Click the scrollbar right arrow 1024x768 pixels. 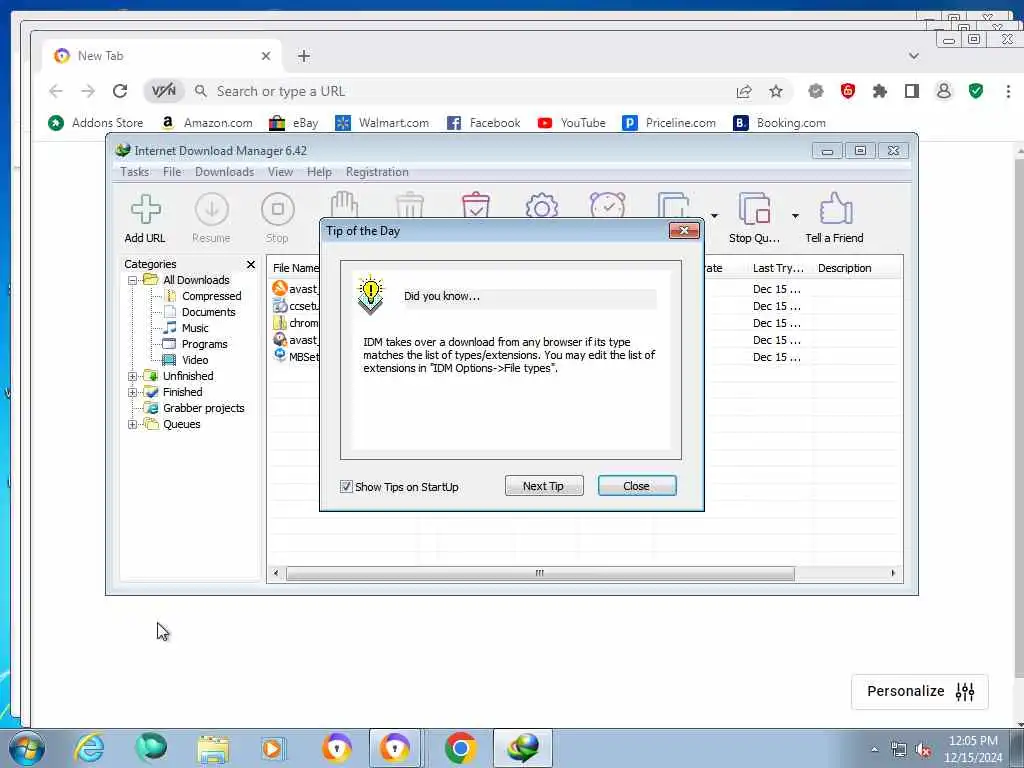point(893,573)
